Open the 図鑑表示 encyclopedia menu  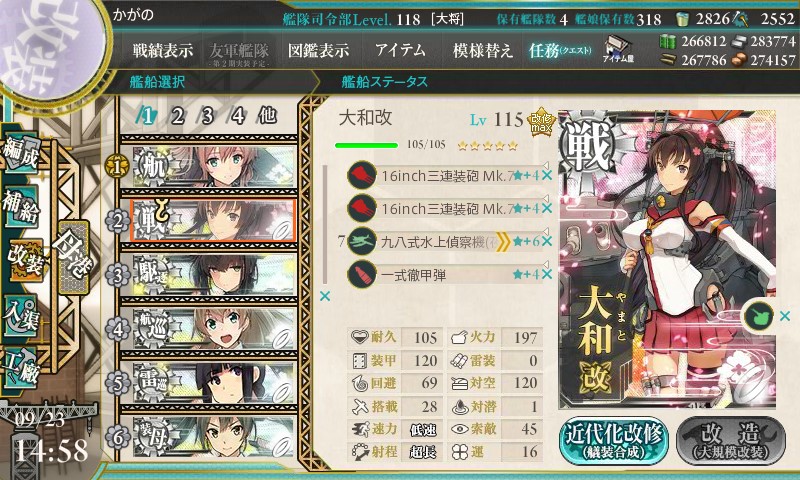[x=318, y=50]
